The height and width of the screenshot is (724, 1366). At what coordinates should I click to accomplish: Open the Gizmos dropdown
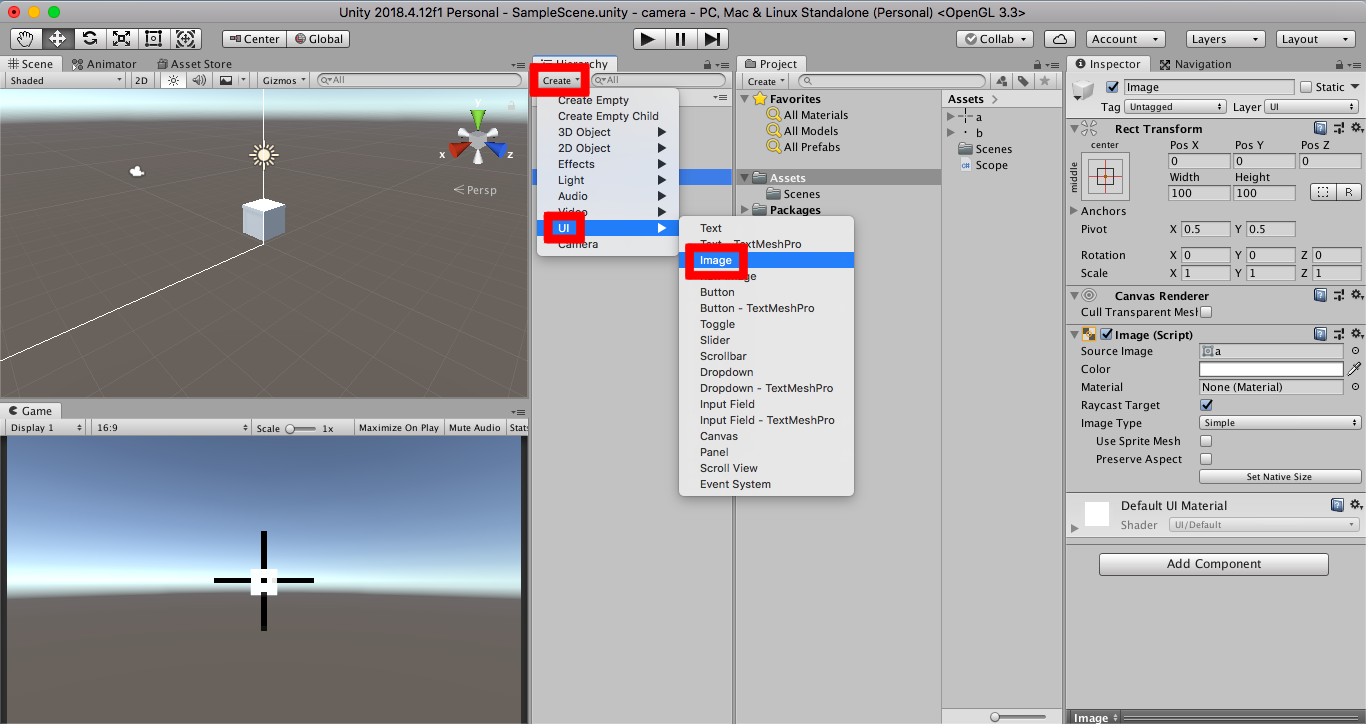pos(283,80)
